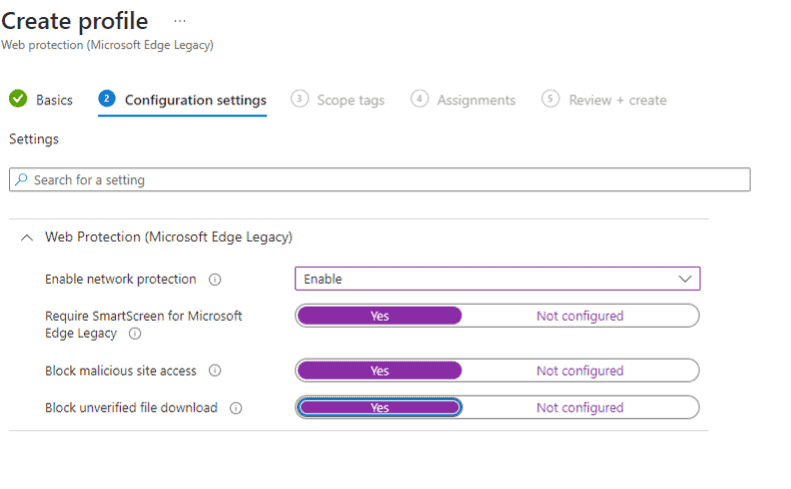The image size is (791, 489).
Task: Open the Scope tags tab
Action: click(351, 100)
